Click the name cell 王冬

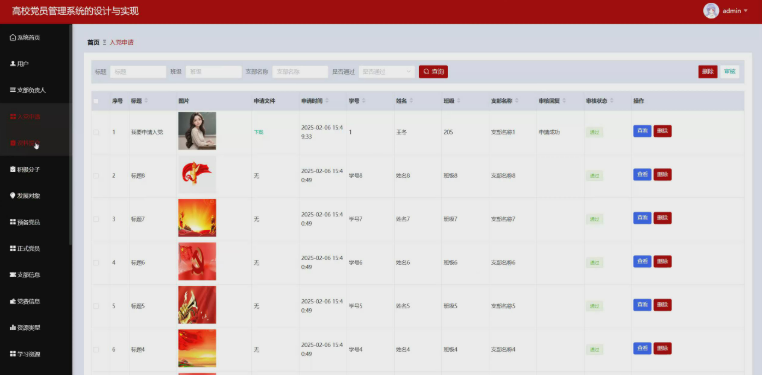[401, 132]
